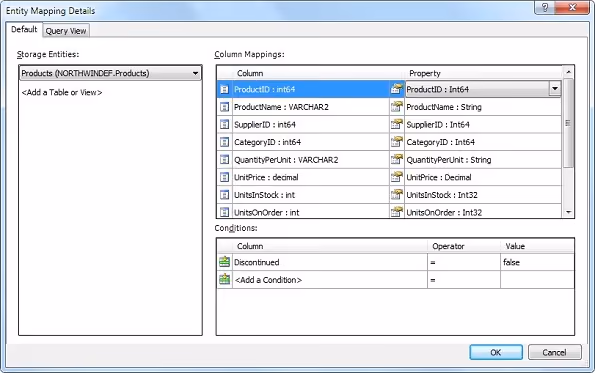Click the CategoryID : Int64 property cell
595x373 pixels.
483,142
